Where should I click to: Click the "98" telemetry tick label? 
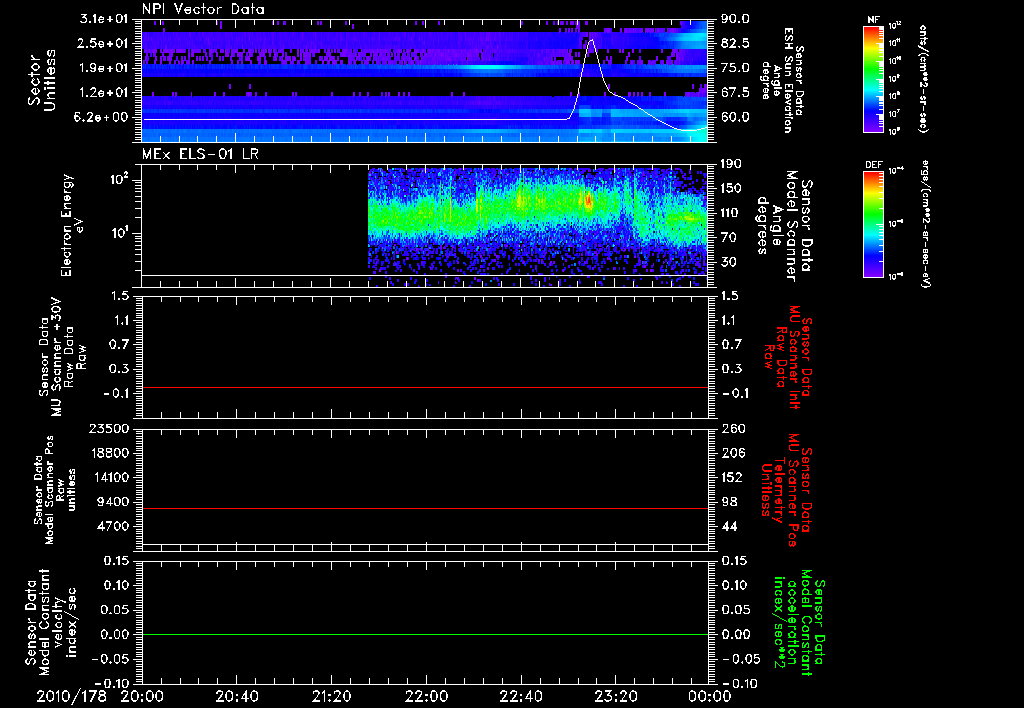pyautogui.click(x=729, y=502)
